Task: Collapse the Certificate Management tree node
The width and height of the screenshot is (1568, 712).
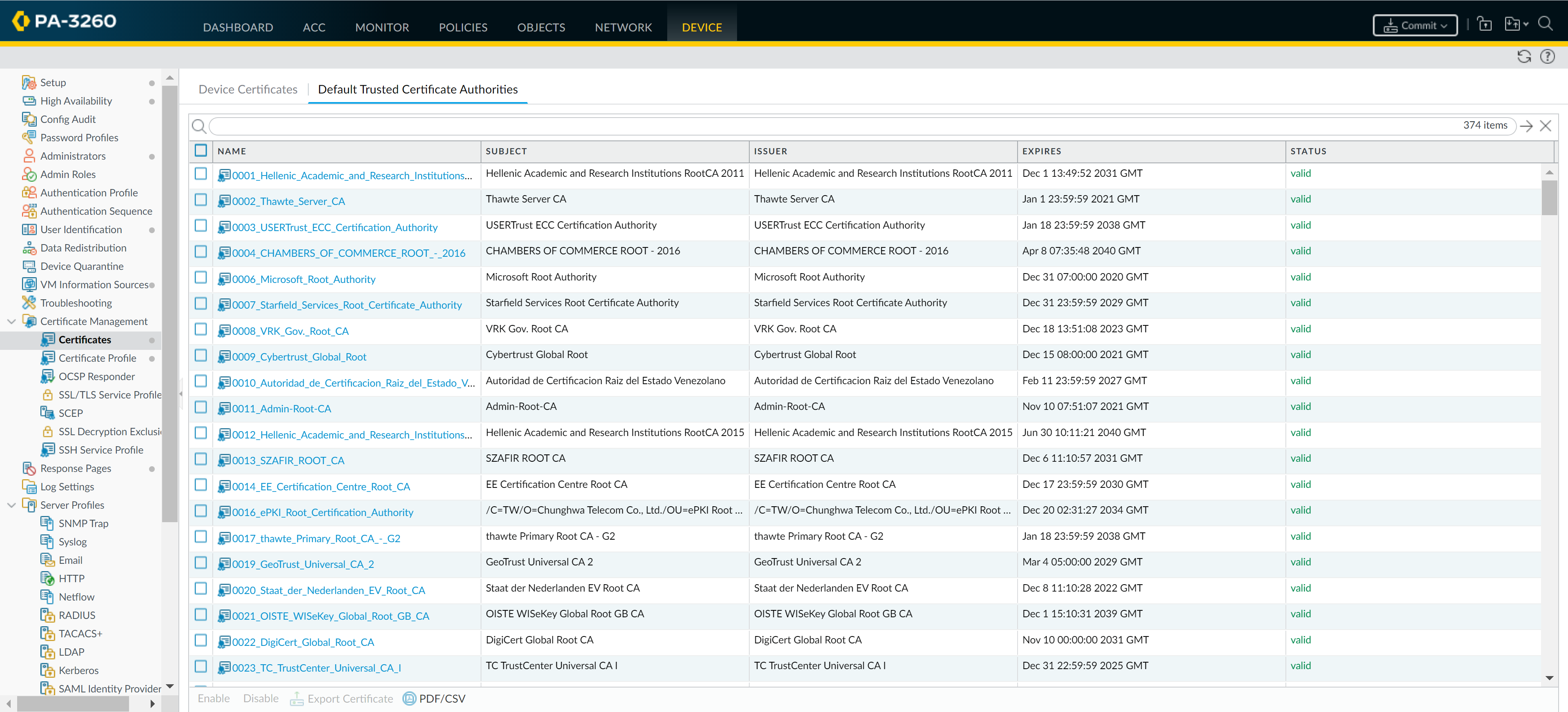Action: coord(11,321)
